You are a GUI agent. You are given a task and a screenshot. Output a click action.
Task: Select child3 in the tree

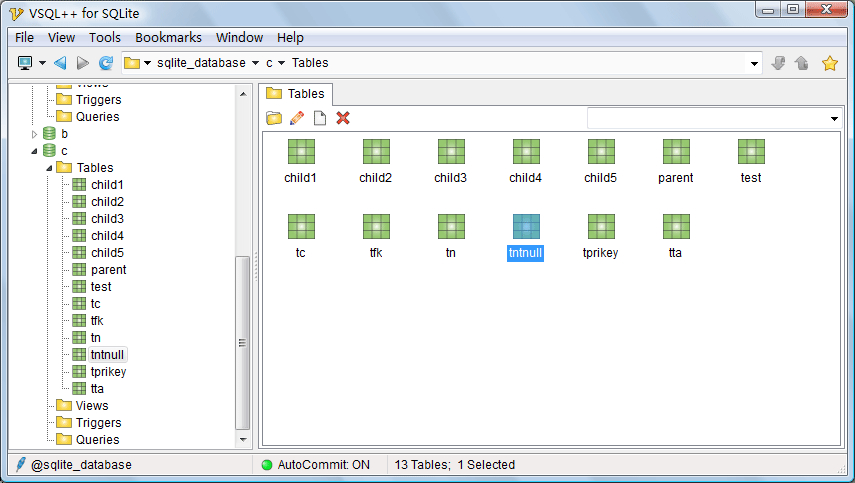107,219
